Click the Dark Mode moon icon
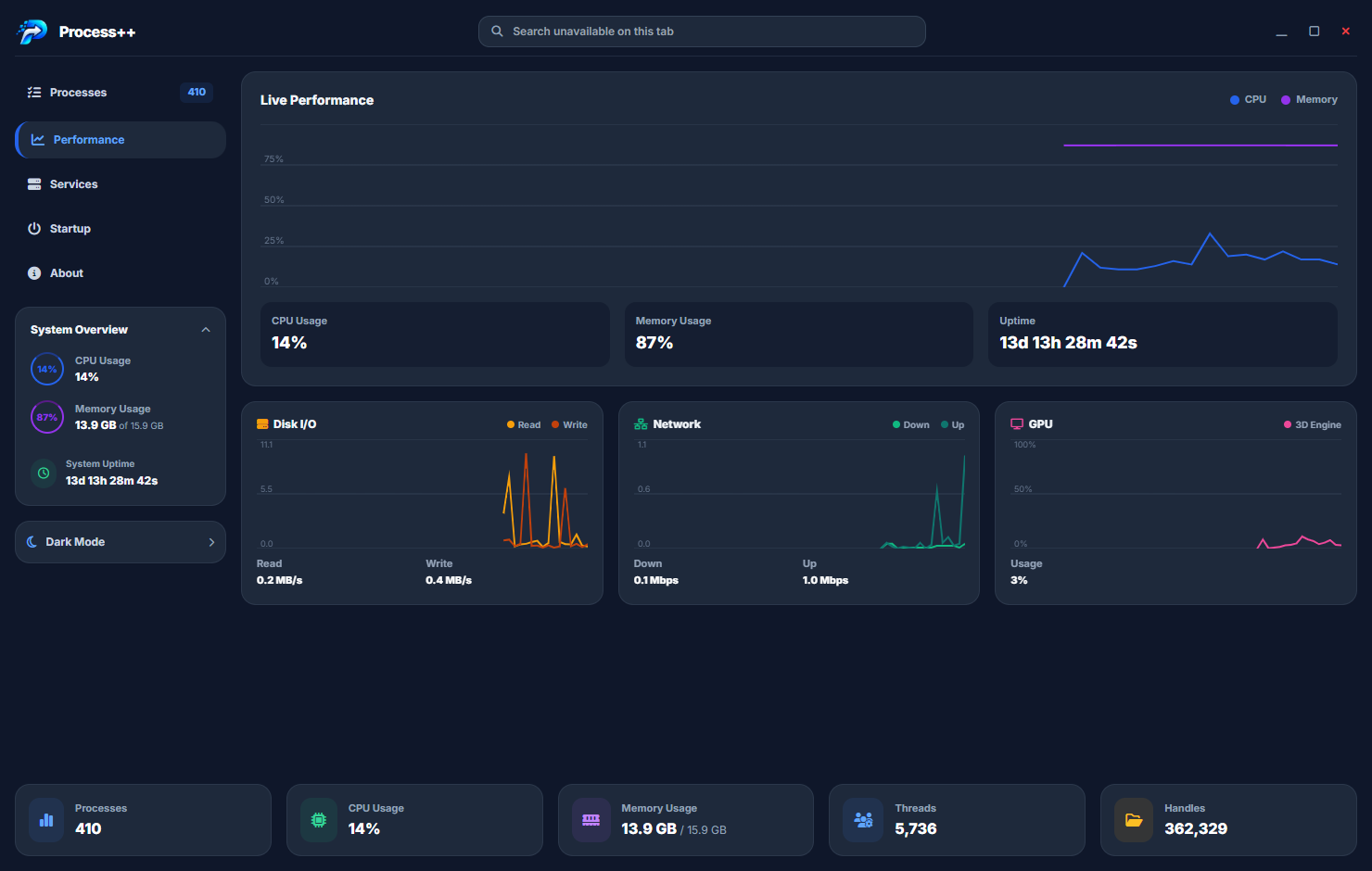This screenshot has width=1372, height=871. coord(32,542)
